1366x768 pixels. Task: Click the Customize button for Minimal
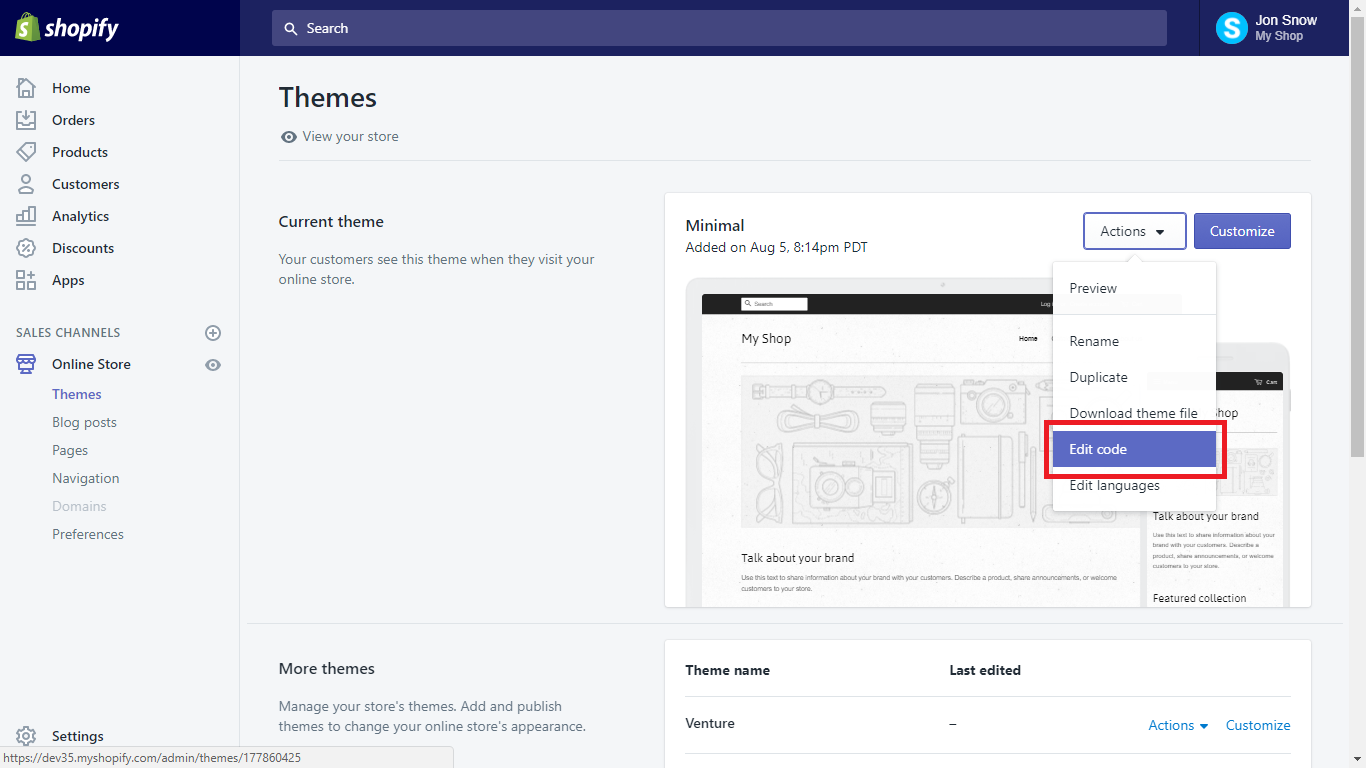pyautogui.click(x=1242, y=231)
